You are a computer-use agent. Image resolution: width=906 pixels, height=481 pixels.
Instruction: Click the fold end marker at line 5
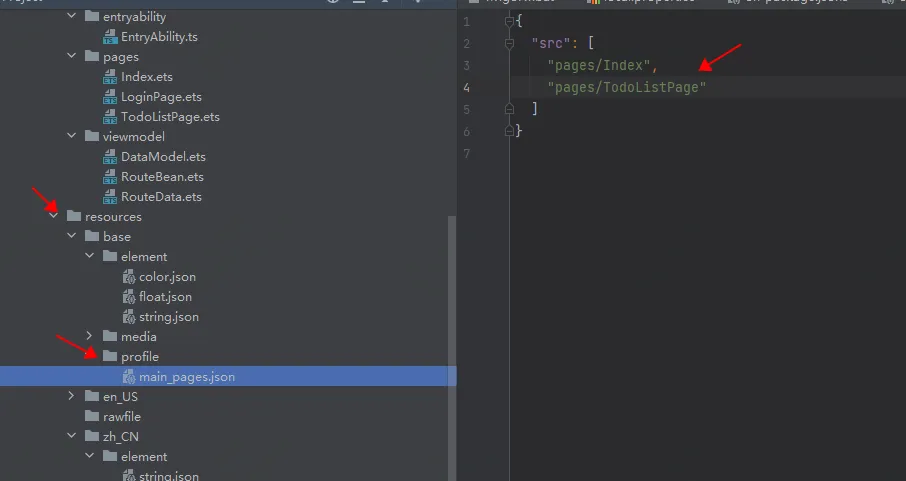[x=509, y=109]
